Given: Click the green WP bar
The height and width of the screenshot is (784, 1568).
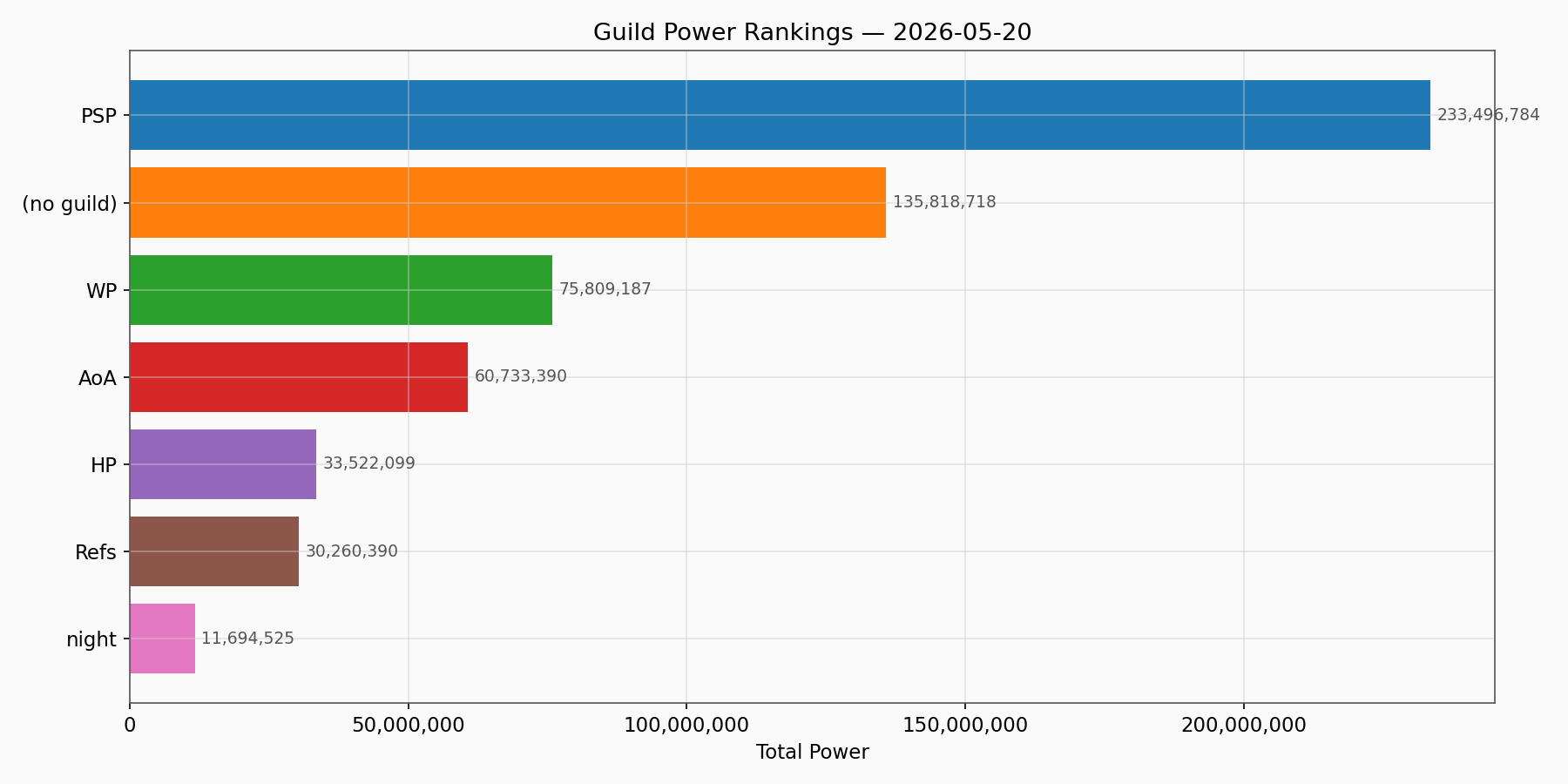Looking at the screenshot, I should point(341,290).
